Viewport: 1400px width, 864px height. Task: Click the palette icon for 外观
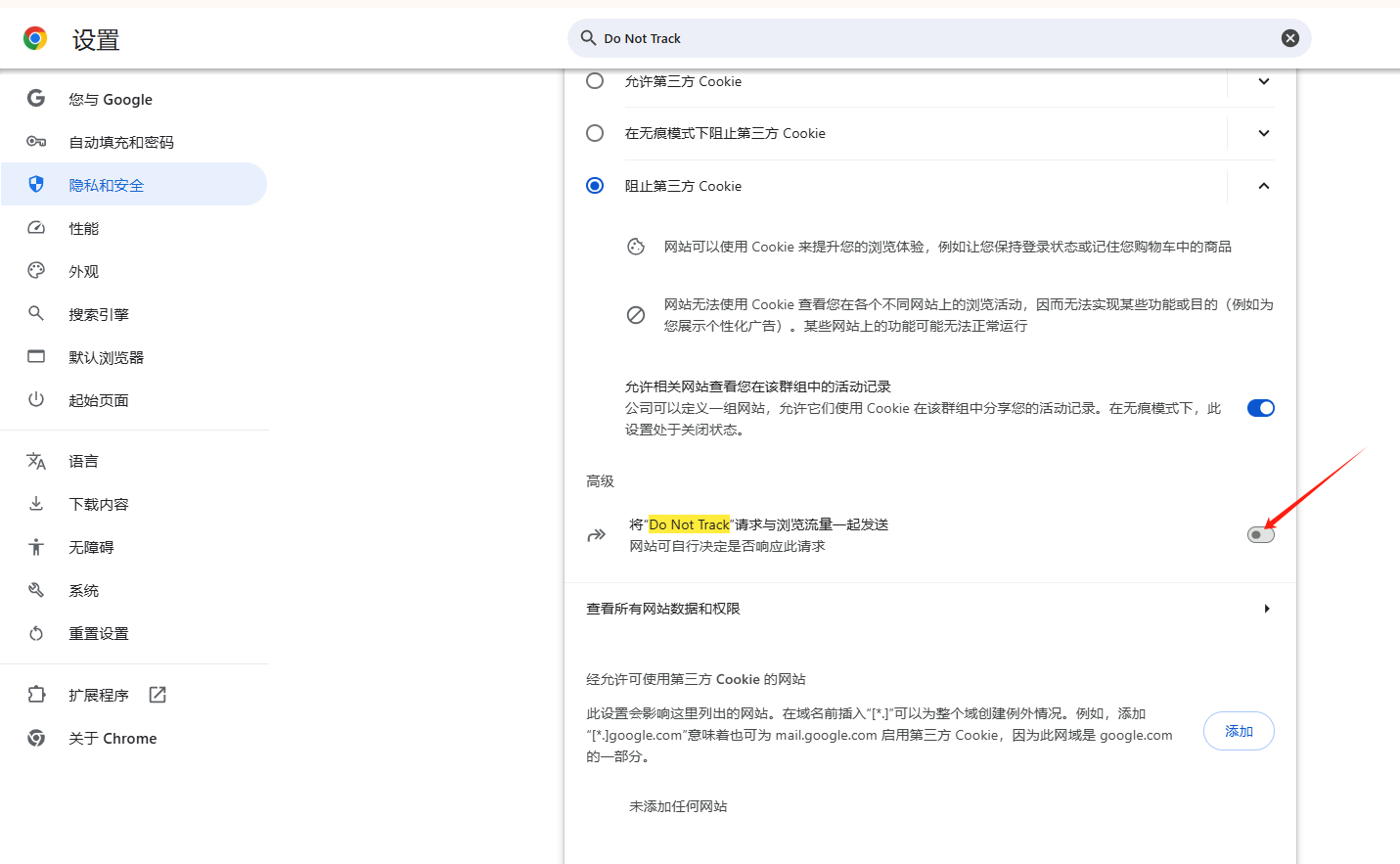36,271
